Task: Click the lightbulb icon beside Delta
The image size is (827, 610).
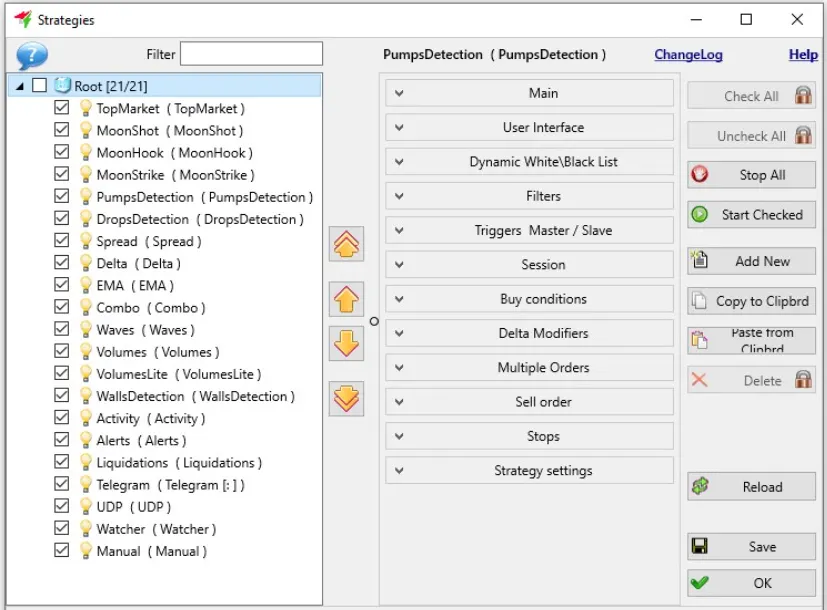Action: (x=85, y=263)
